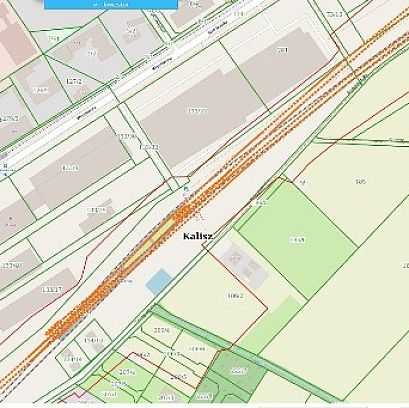The image size is (409, 408).
Task: Click the chevron in the blue header bar
Action: [96, 4]
